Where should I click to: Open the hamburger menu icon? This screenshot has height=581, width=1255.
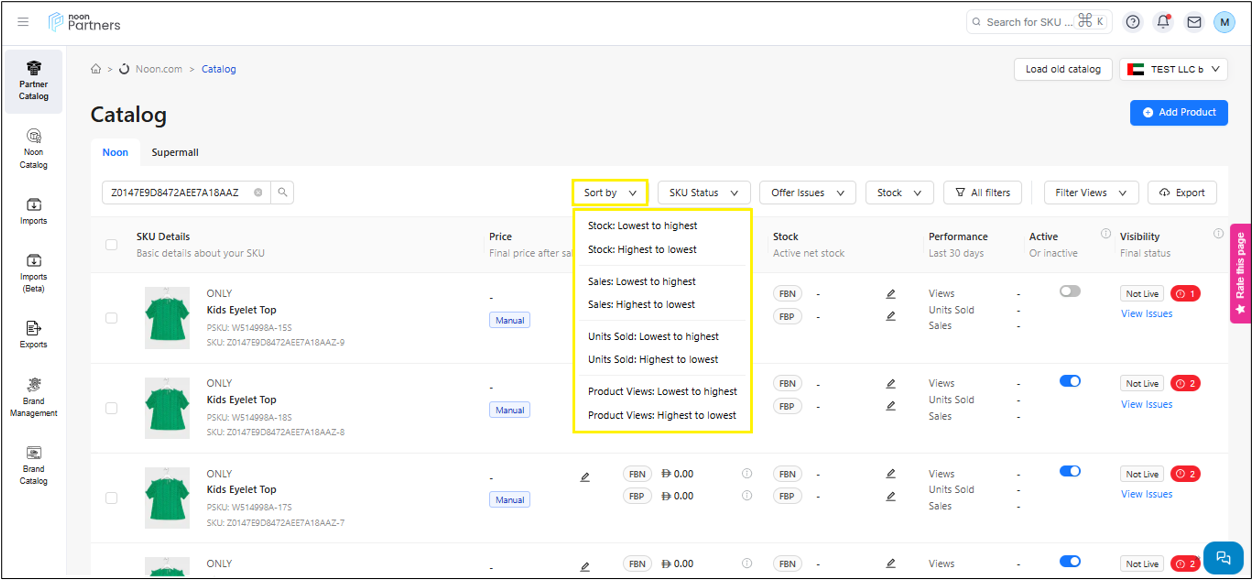pos(23,22)
